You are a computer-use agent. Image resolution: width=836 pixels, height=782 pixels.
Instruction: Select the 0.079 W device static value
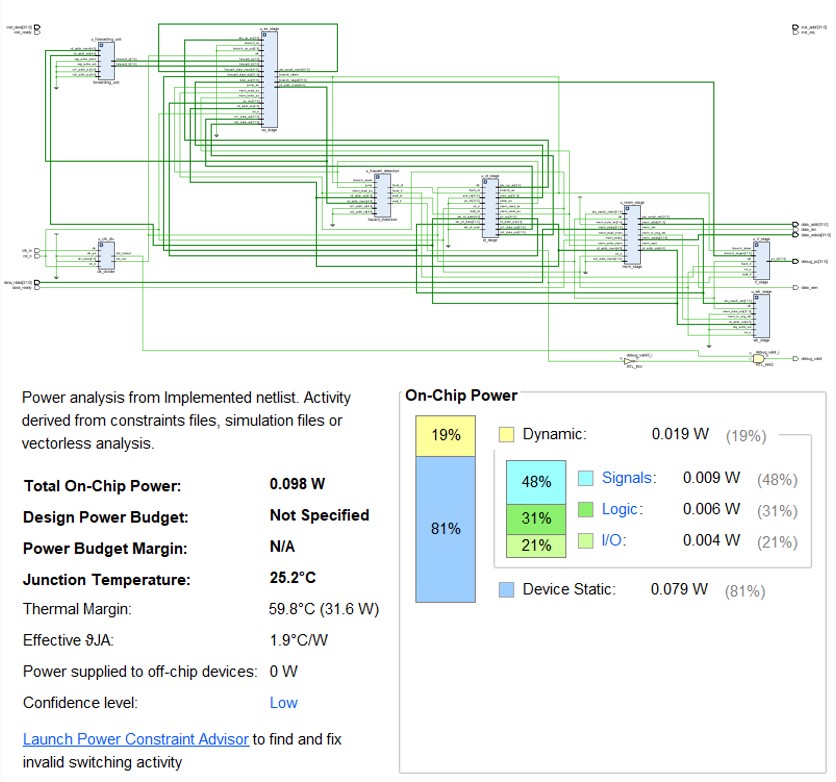point(679,589)
